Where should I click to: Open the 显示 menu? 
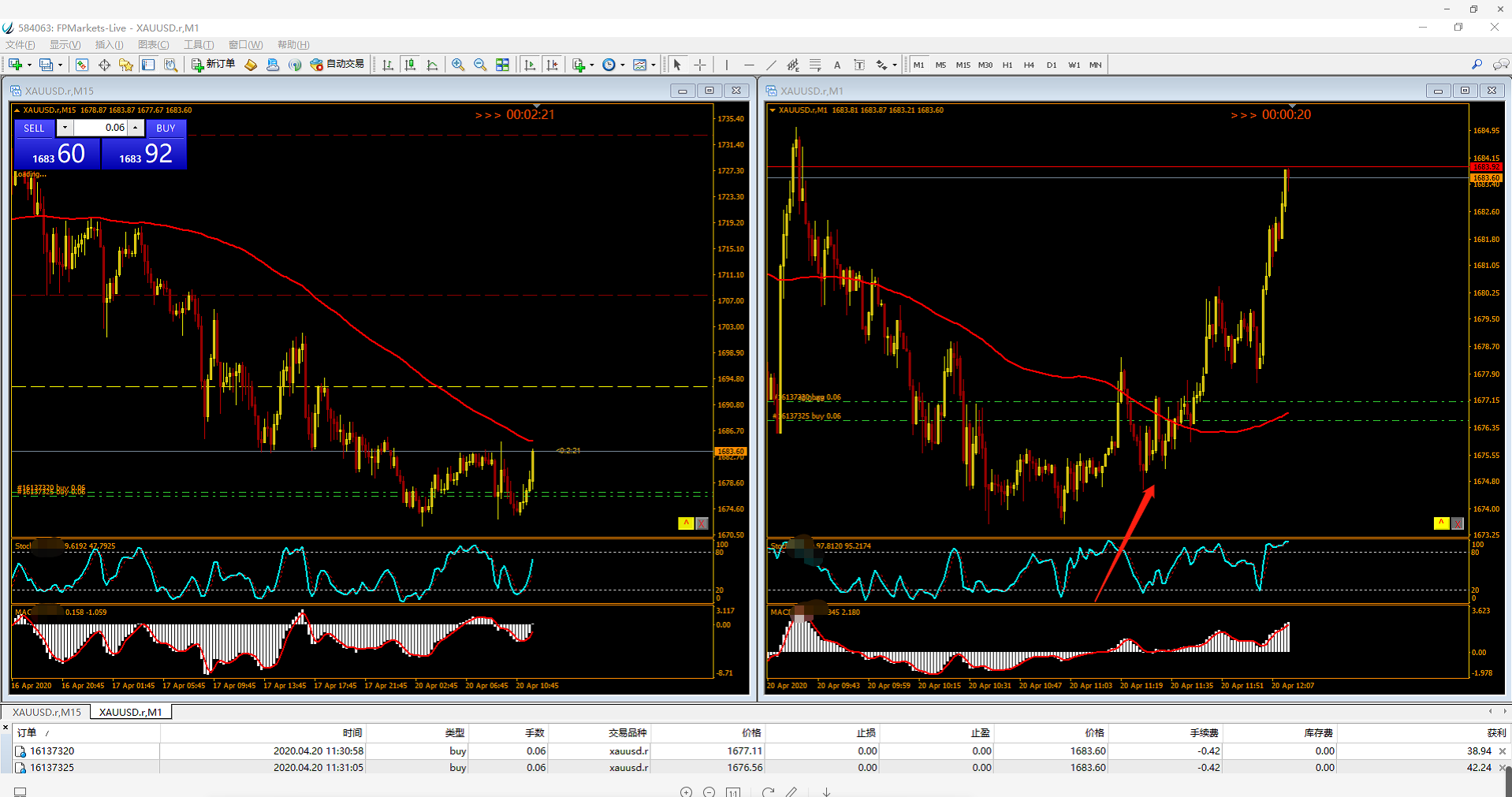(65, 45)
